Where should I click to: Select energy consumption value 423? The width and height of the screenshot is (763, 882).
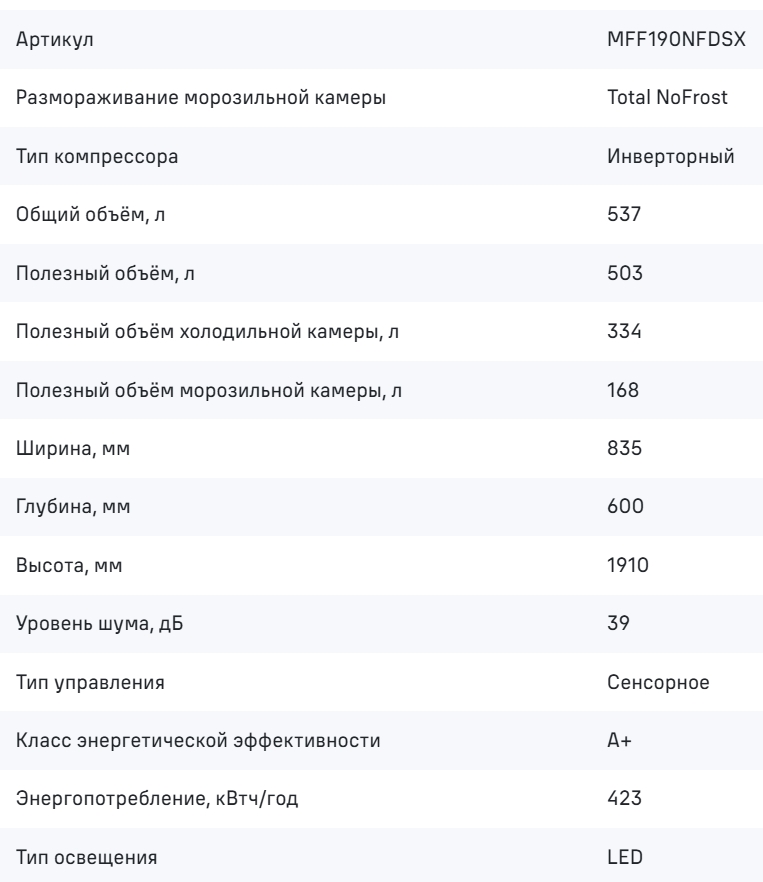[625, 798]
